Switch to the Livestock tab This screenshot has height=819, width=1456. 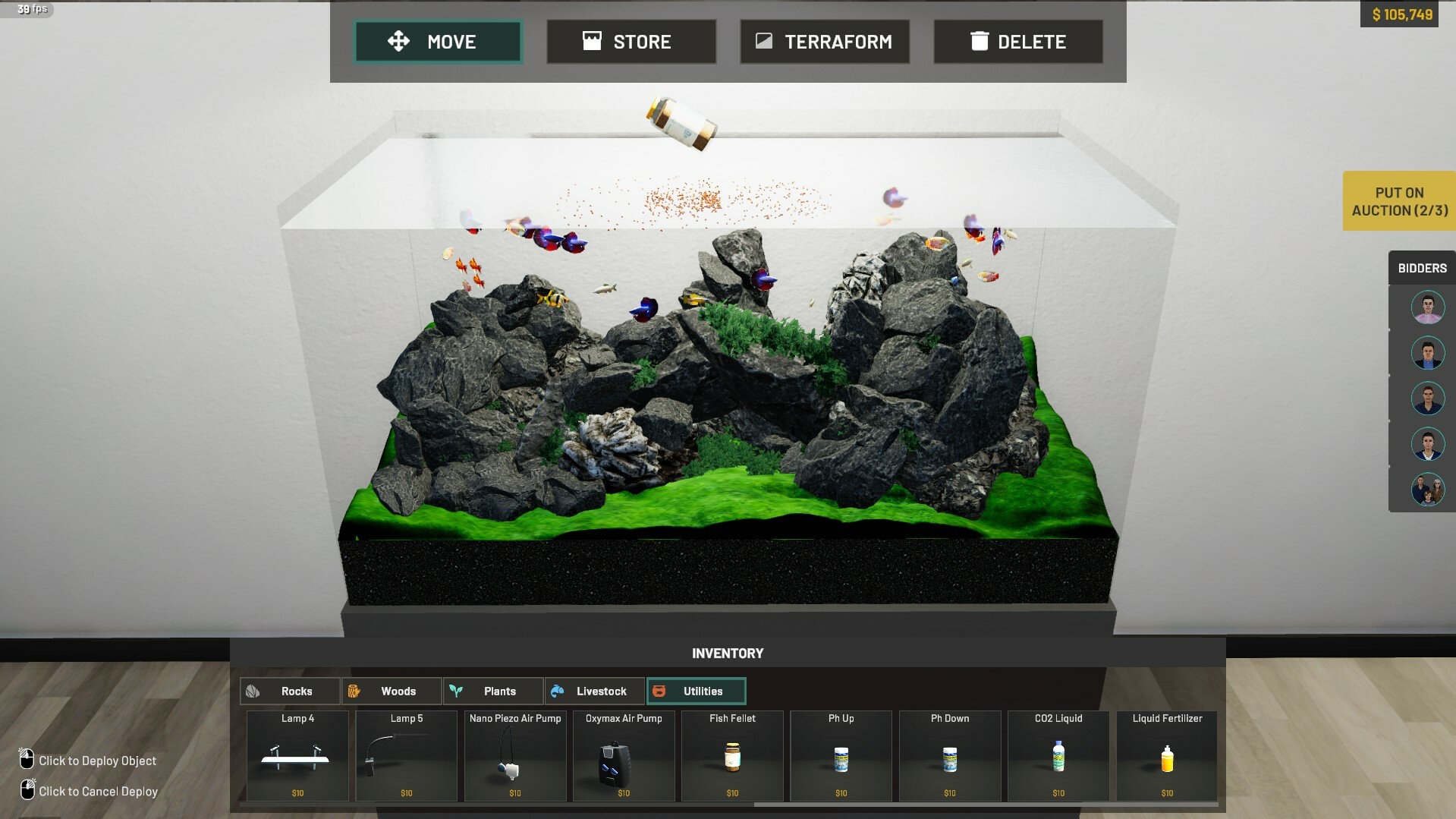coord(595,691)
